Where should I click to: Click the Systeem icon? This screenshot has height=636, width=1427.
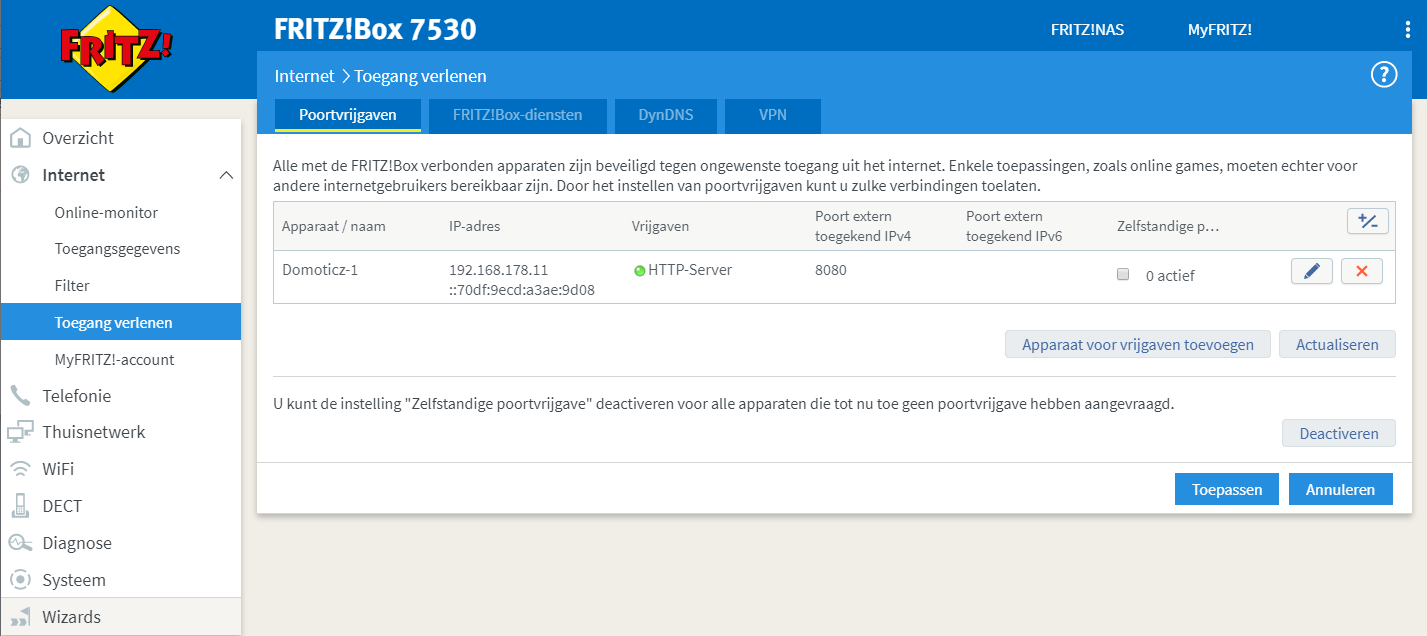coord(20,580)
